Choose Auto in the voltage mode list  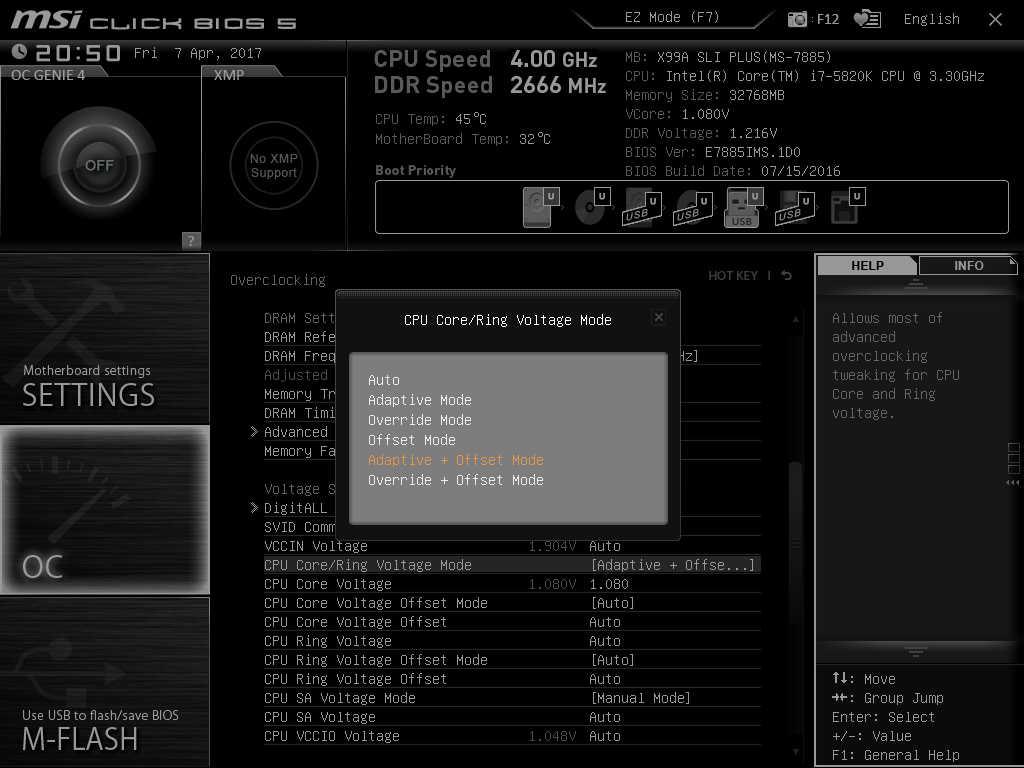383,380
